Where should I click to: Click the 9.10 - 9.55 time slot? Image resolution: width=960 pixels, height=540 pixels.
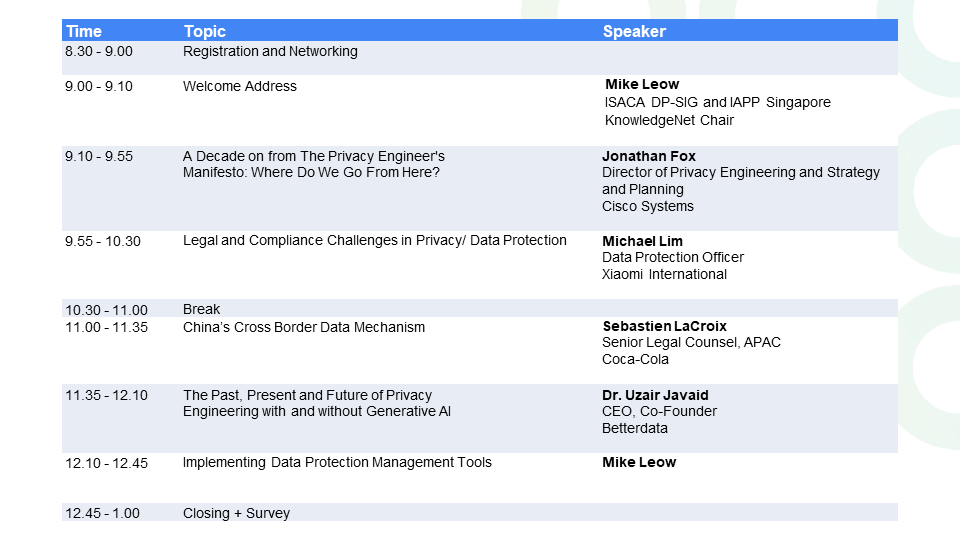(99, 157)
